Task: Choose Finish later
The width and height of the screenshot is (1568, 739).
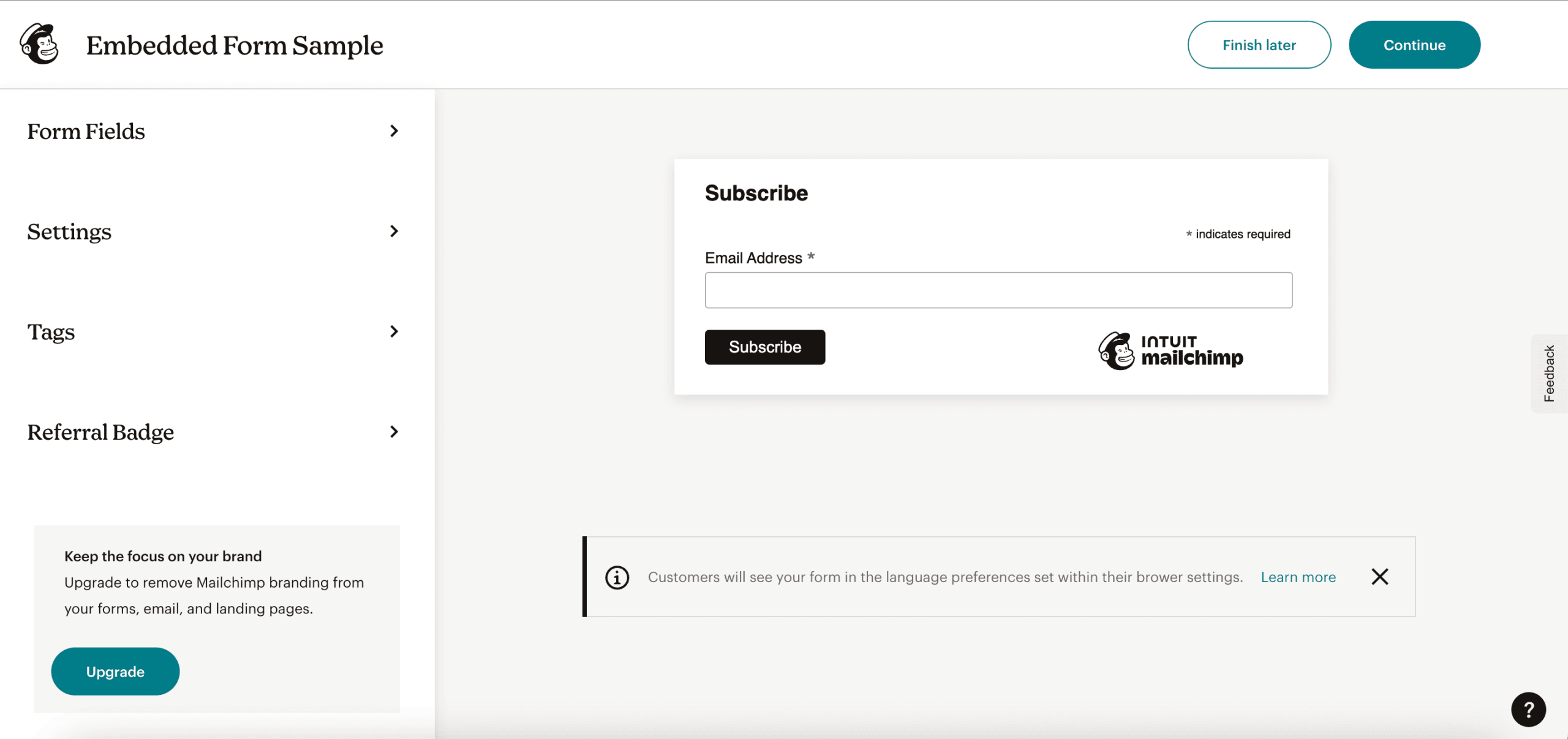Action: click(x=1259, y=44)
